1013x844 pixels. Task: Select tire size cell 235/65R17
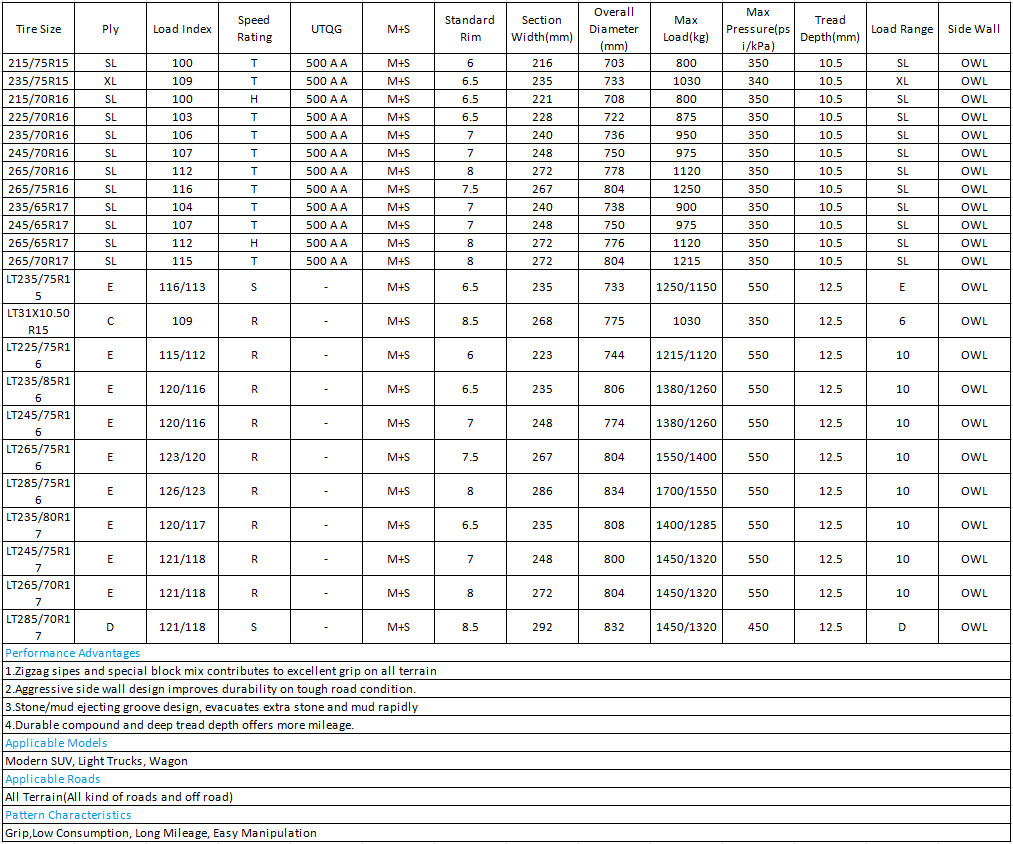[x=38, y=207]
